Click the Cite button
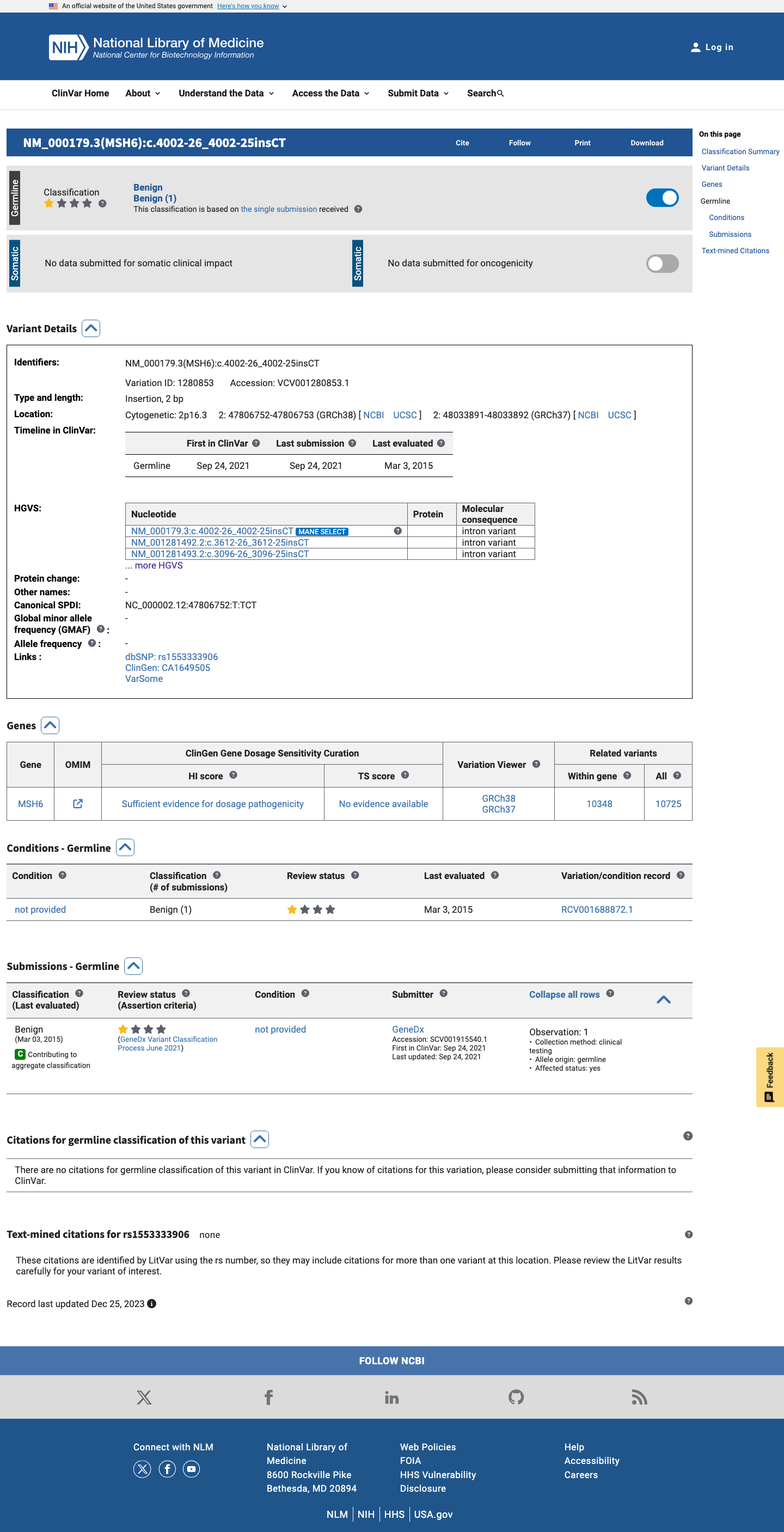The width and height of the screenshot is (784, 1532). click(462, 143)
